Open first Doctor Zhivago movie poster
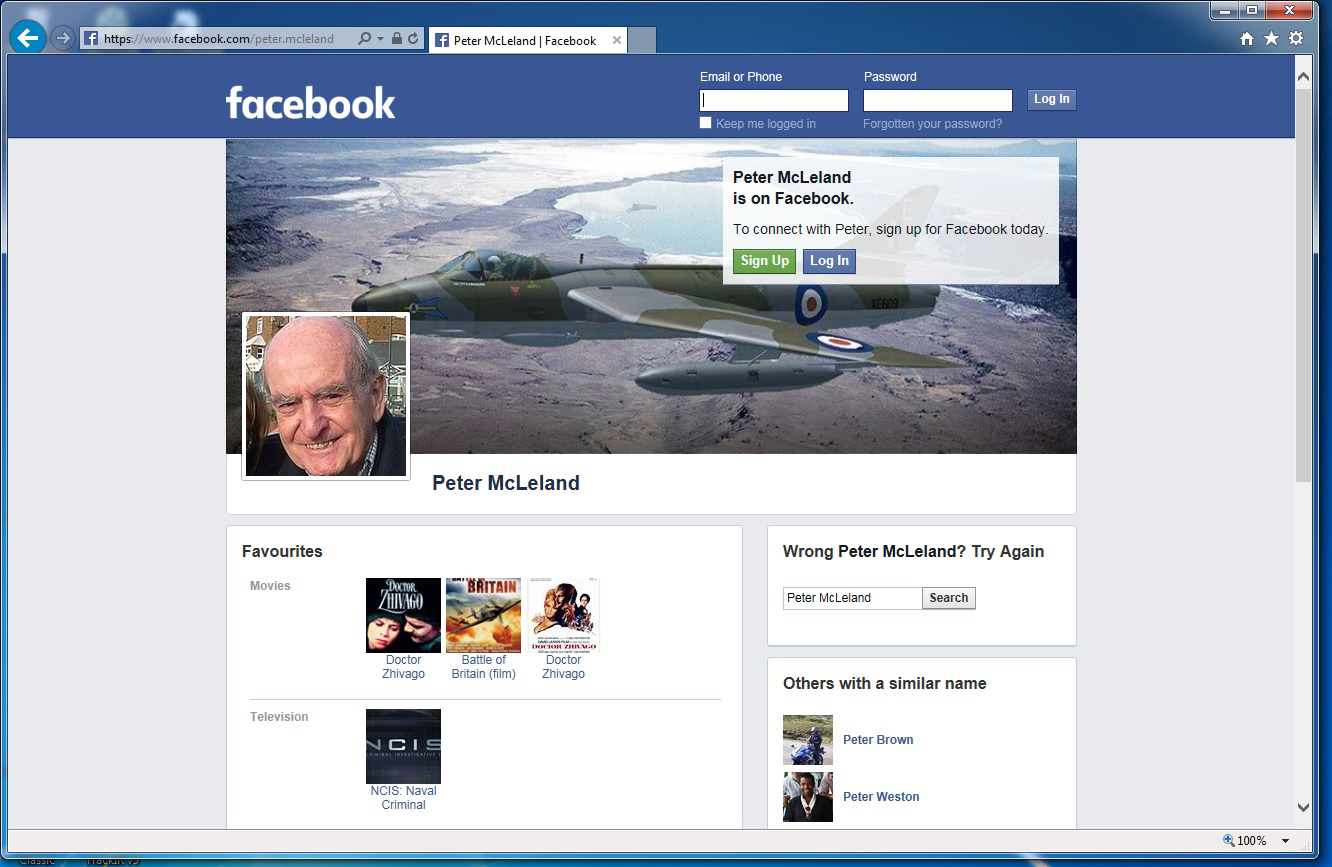1332x867 pixels. tap(403, 615)
